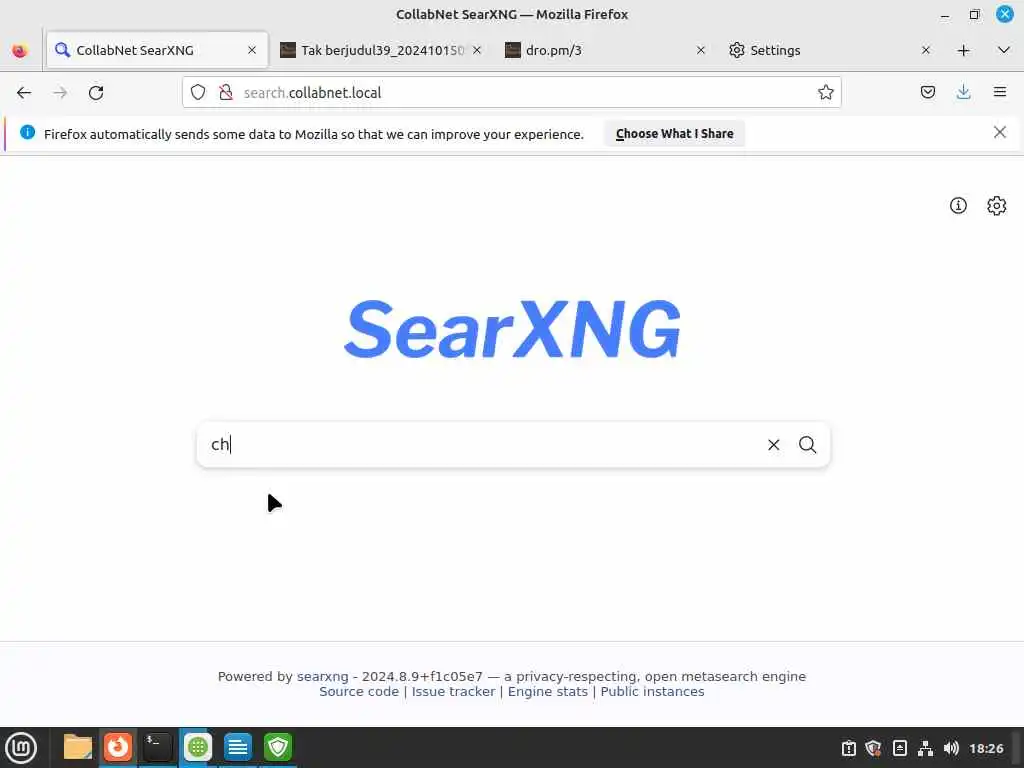Launch the file manager from taskbar
The image size is (1024, 768).
point(78,747)
